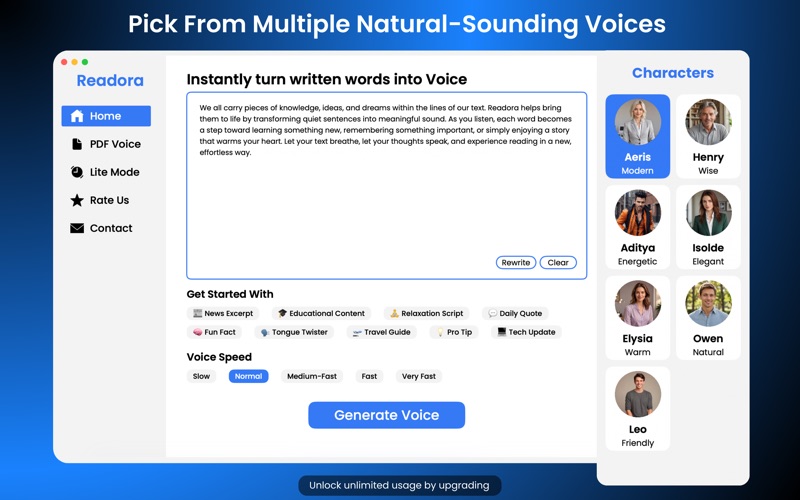Click Unlock unlimited usage by upgrading

(399, 485)
